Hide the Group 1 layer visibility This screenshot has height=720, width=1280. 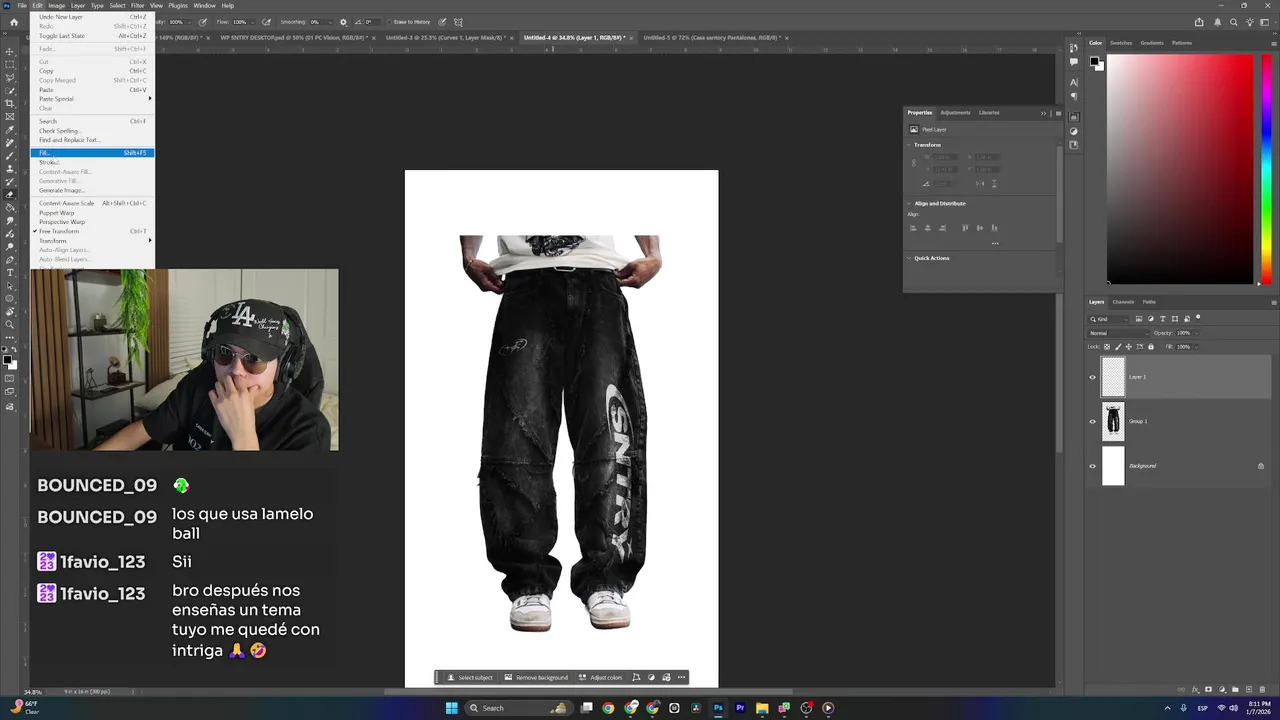point(1092,421)
